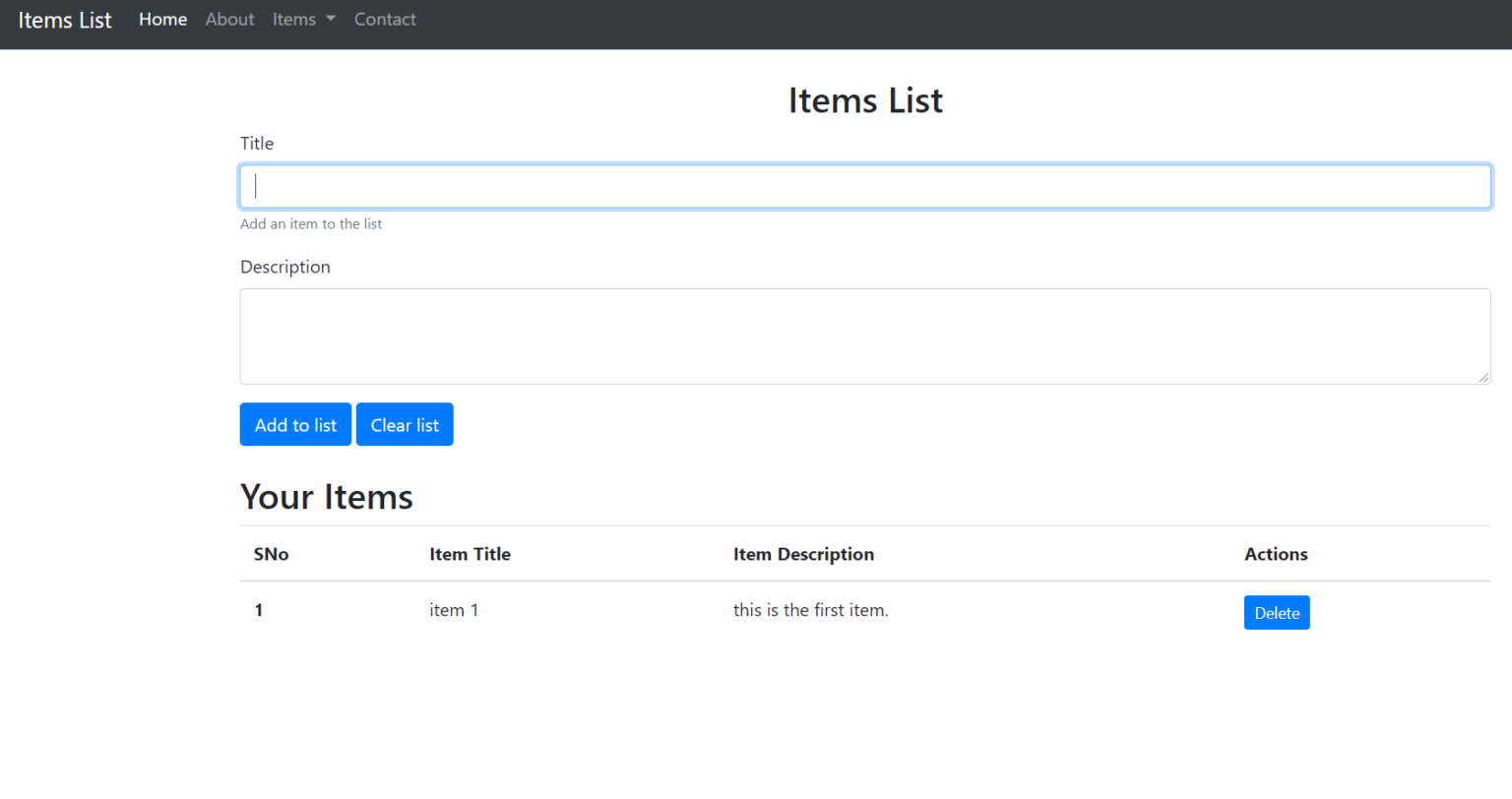Select the text 'this is the first item.'
This screenshot has width=1512, height=799.
tap(810, 609)
